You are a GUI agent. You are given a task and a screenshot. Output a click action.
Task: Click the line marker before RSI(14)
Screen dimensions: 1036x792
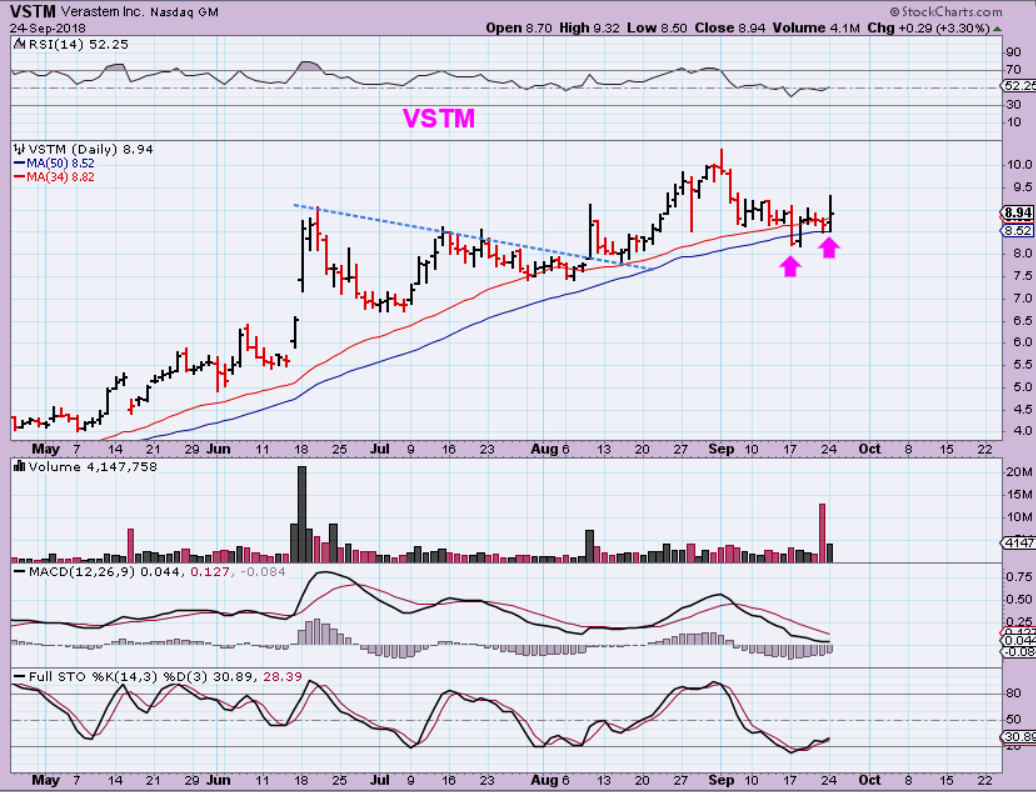(x=19, y=45)
